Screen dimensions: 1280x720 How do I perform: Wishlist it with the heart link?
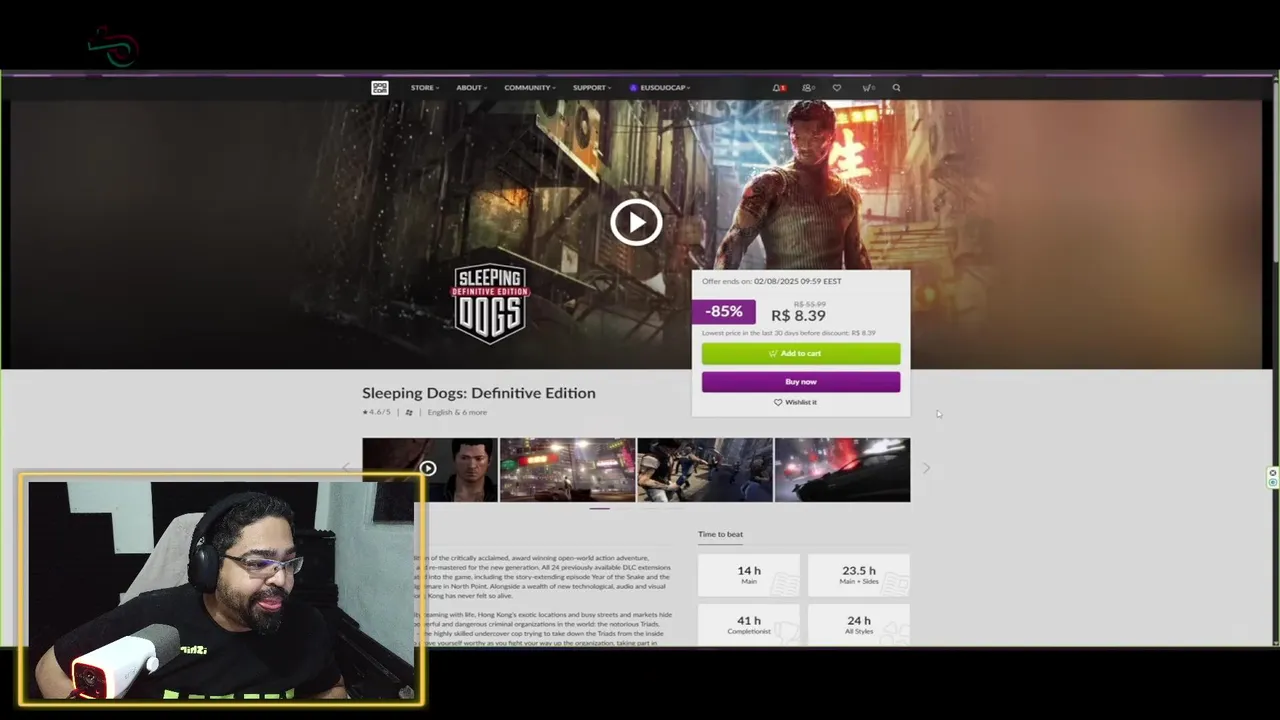point(795,402)
